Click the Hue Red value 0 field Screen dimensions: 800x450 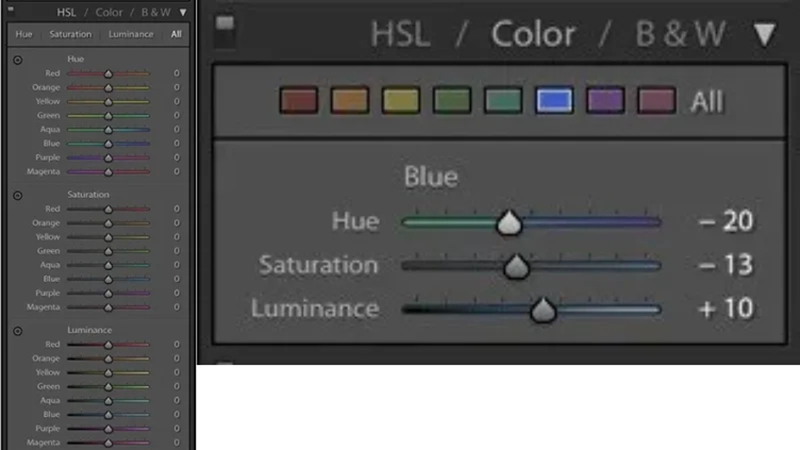pyautogui.click(x=177, y=73)
